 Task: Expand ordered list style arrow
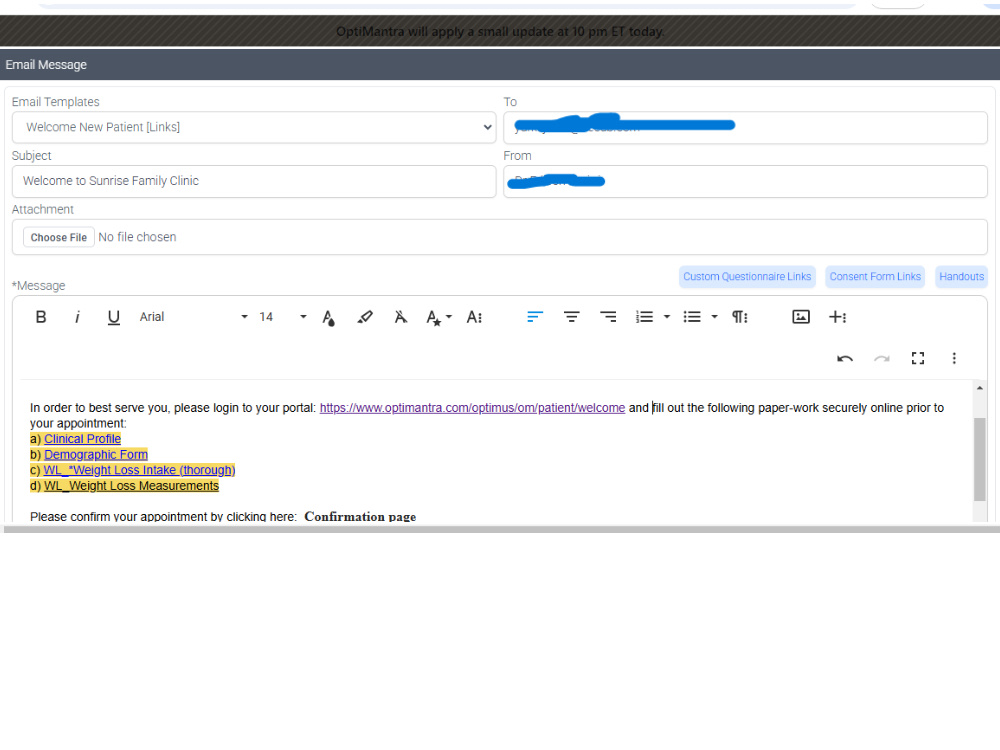(667, 317)
